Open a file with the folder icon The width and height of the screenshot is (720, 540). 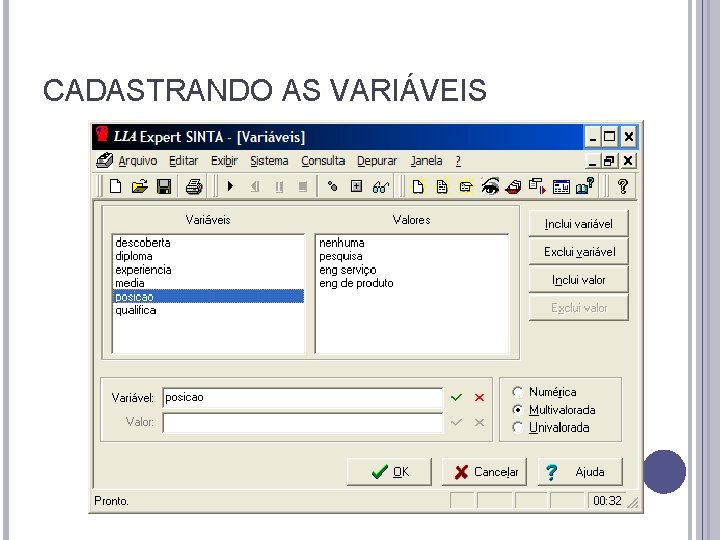click(140, 186)
